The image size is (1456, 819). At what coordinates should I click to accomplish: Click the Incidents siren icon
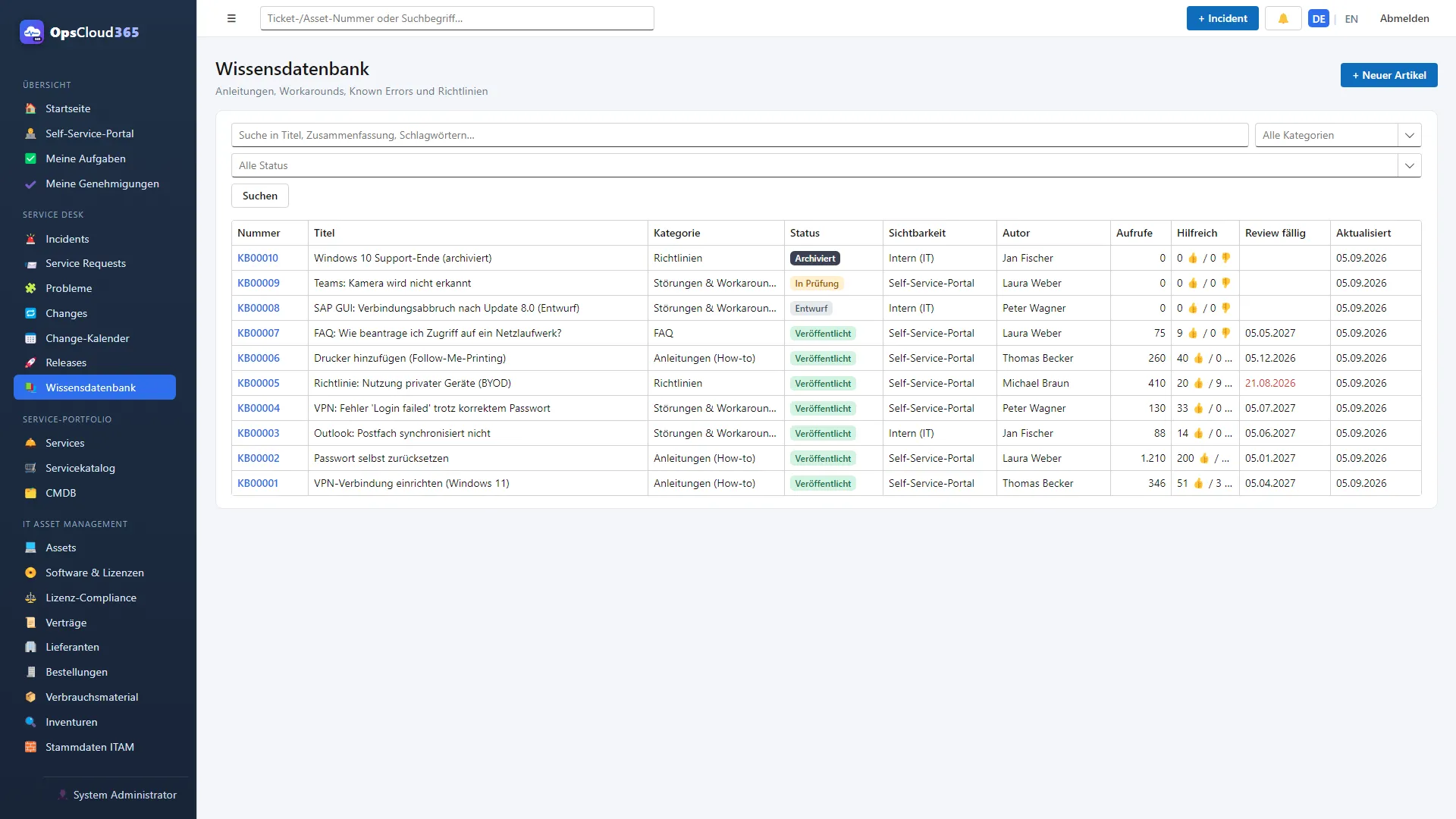tap(30, 239)
